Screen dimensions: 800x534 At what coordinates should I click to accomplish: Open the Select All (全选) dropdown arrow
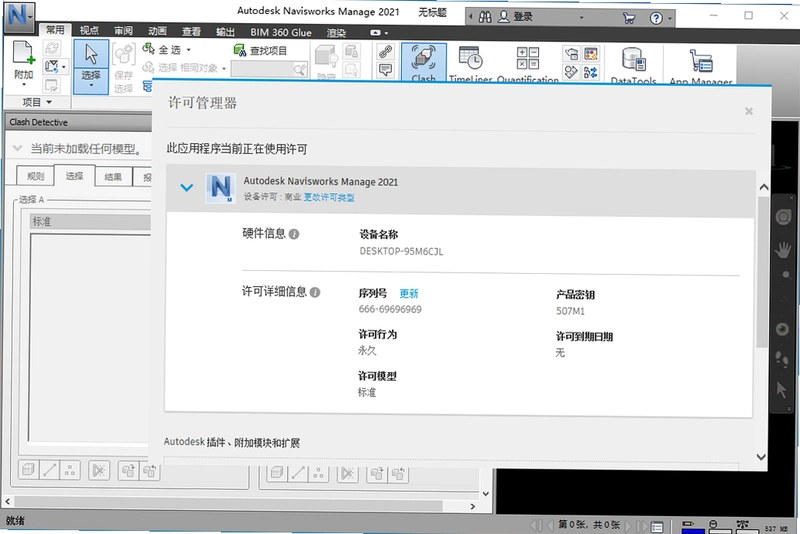click(x=188, y=50)
